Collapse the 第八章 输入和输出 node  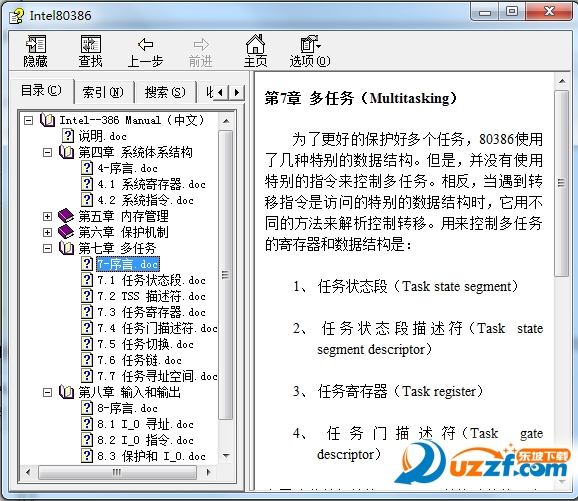48,392
